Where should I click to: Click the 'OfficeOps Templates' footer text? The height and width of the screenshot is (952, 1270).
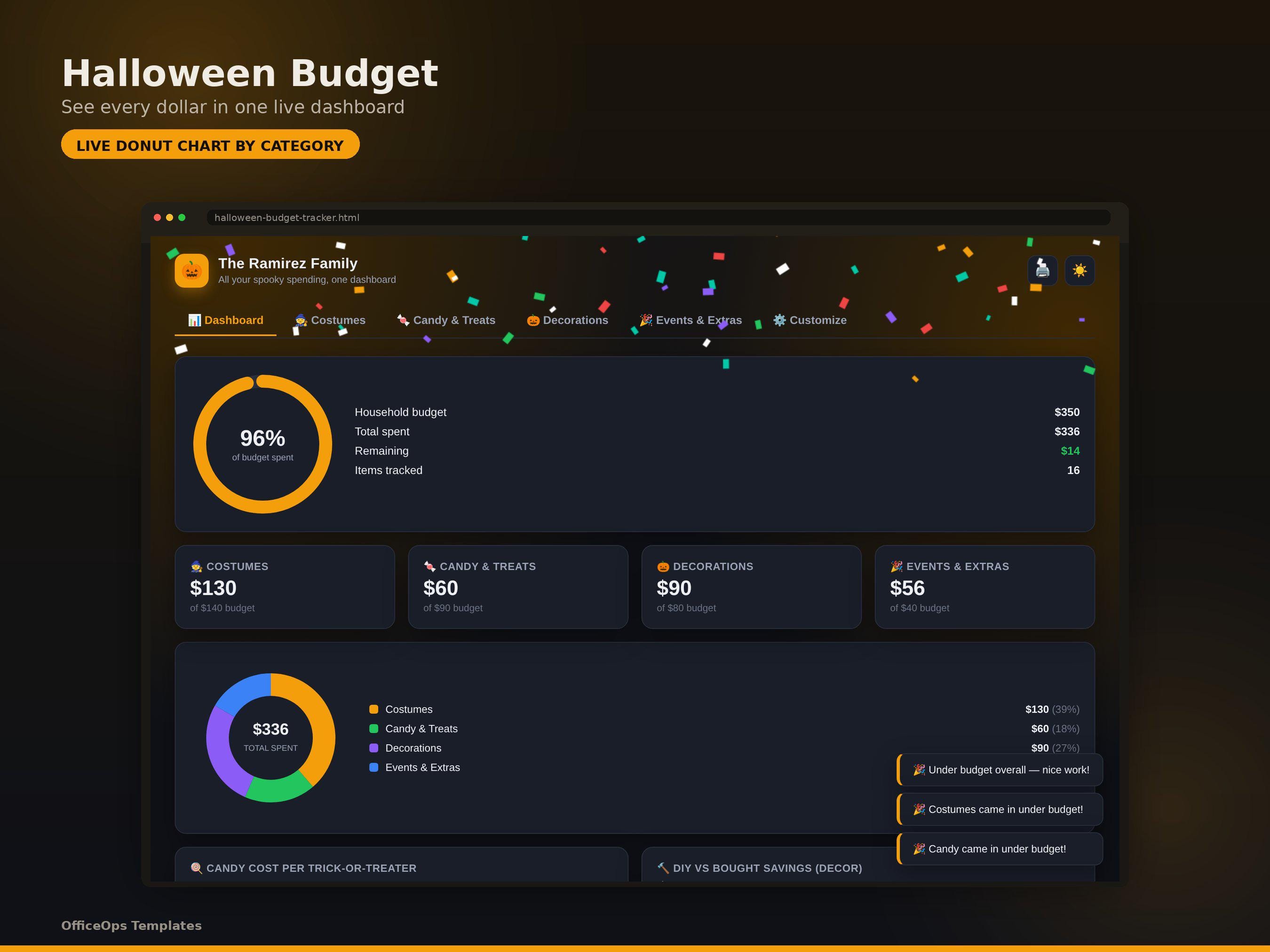[132, 926]
